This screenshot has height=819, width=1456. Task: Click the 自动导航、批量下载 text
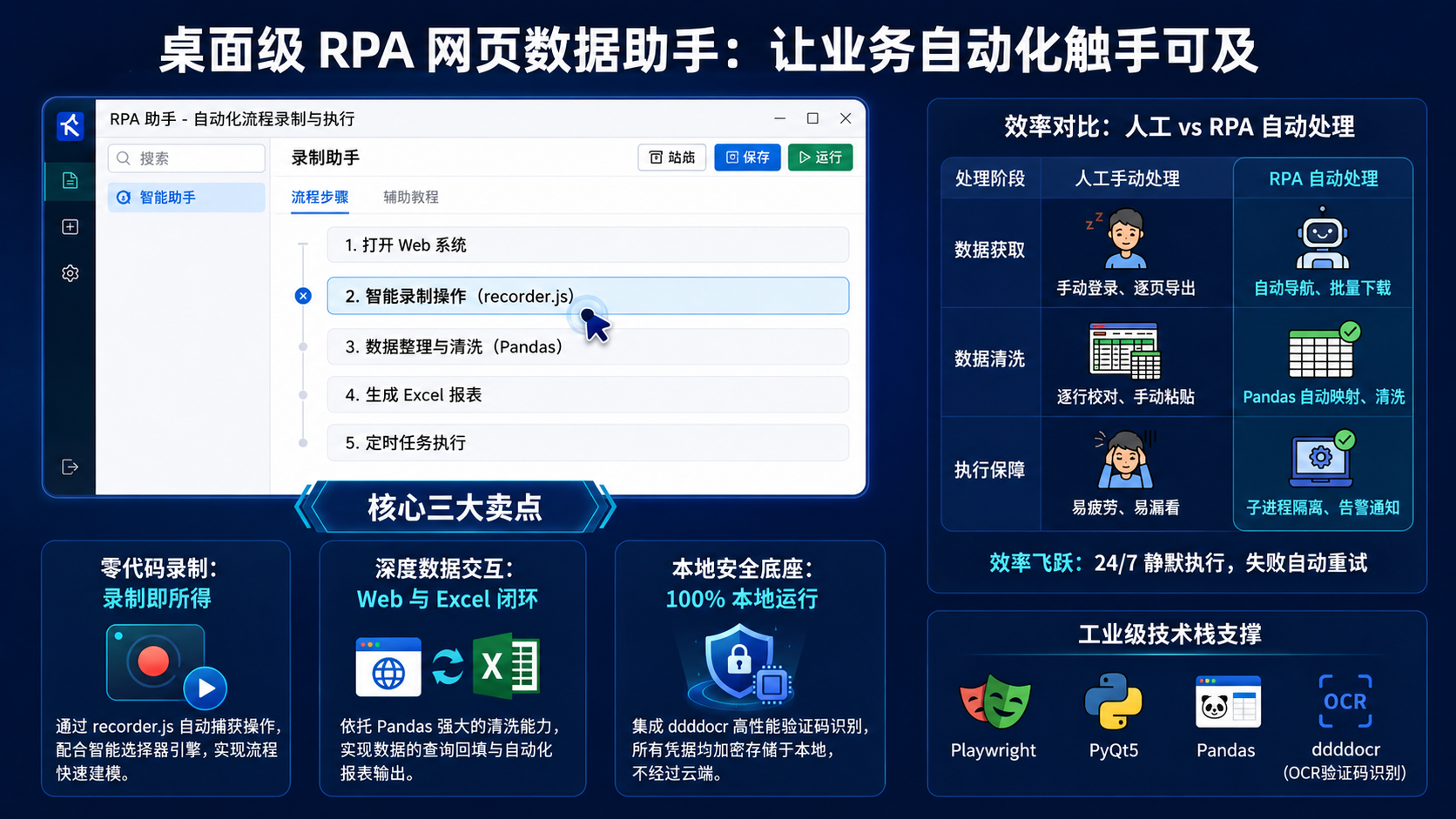click(x=1323, y=288)
